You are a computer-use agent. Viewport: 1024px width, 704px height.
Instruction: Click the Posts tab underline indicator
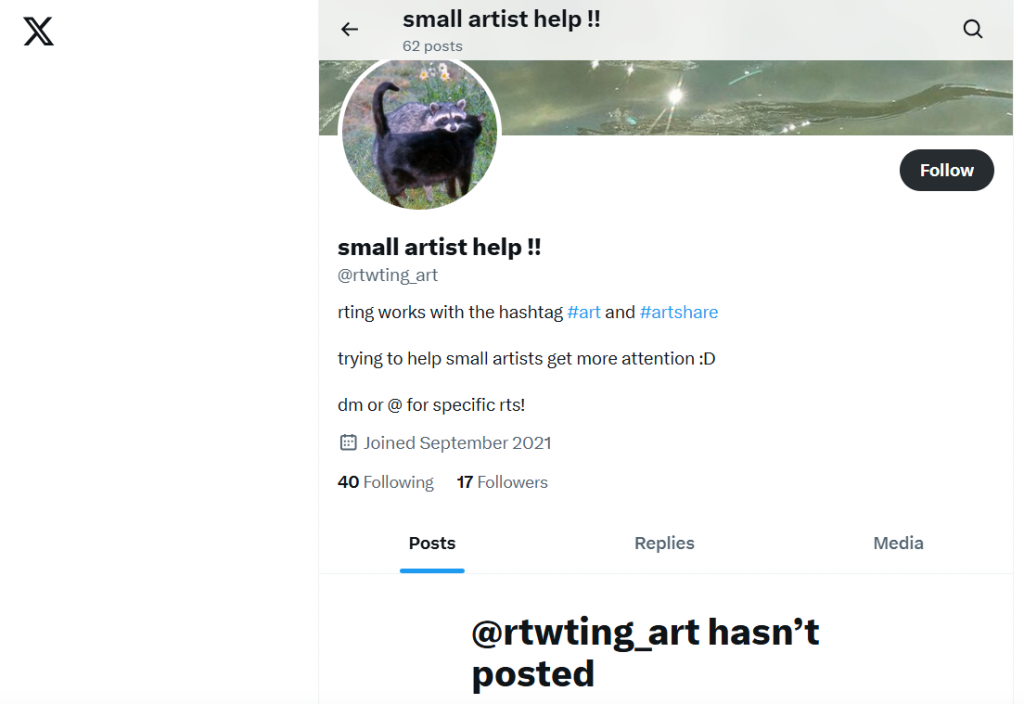coord(432,572)
